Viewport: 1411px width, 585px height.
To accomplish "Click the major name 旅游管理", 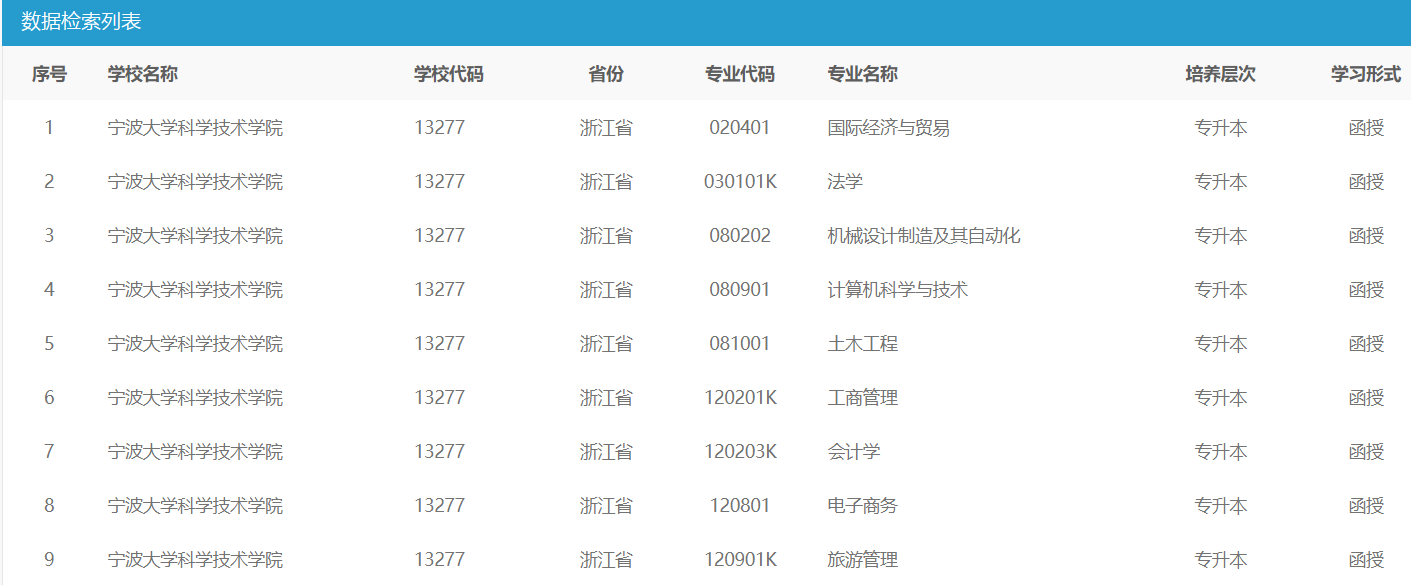I will [863, 560].
